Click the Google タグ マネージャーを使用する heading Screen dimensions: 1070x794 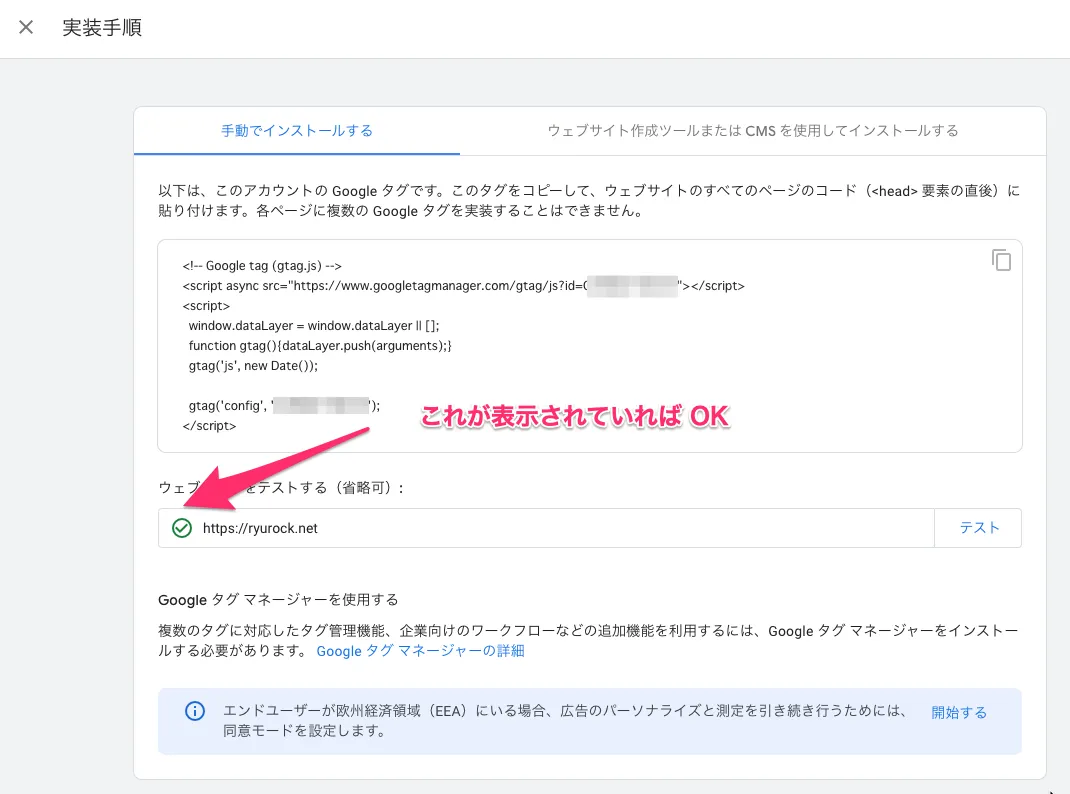click(278, 599)
